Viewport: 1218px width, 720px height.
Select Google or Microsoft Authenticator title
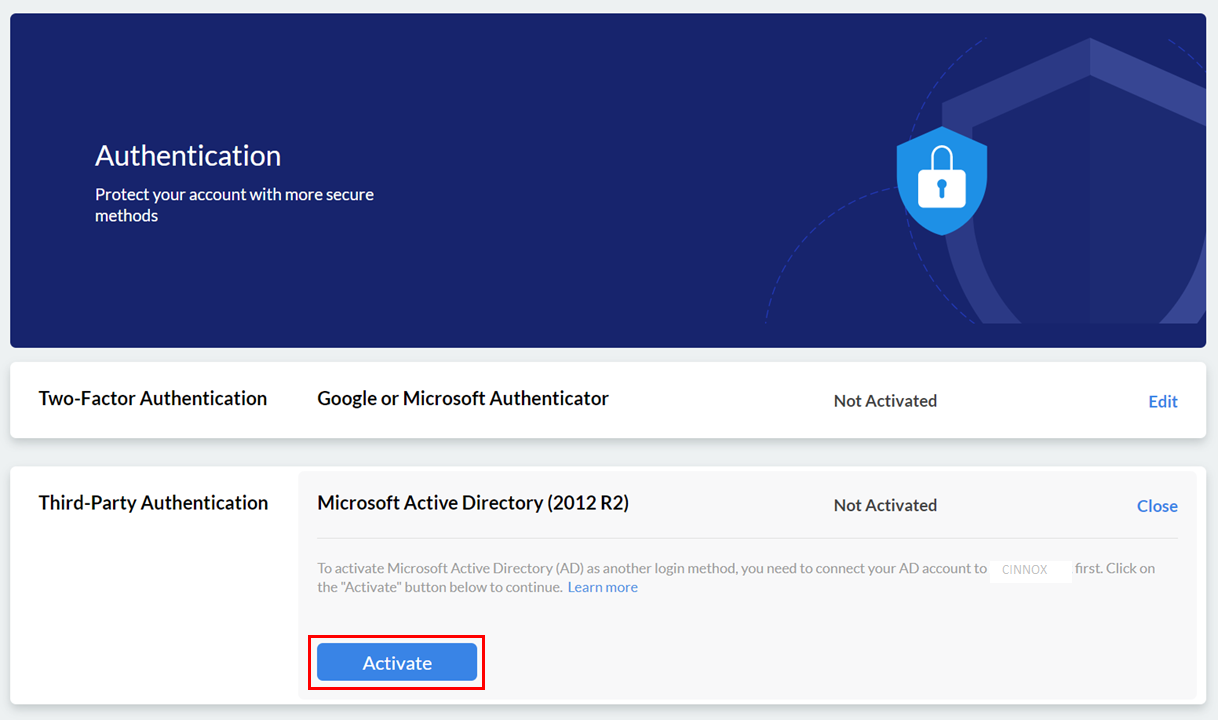(463, 398)
